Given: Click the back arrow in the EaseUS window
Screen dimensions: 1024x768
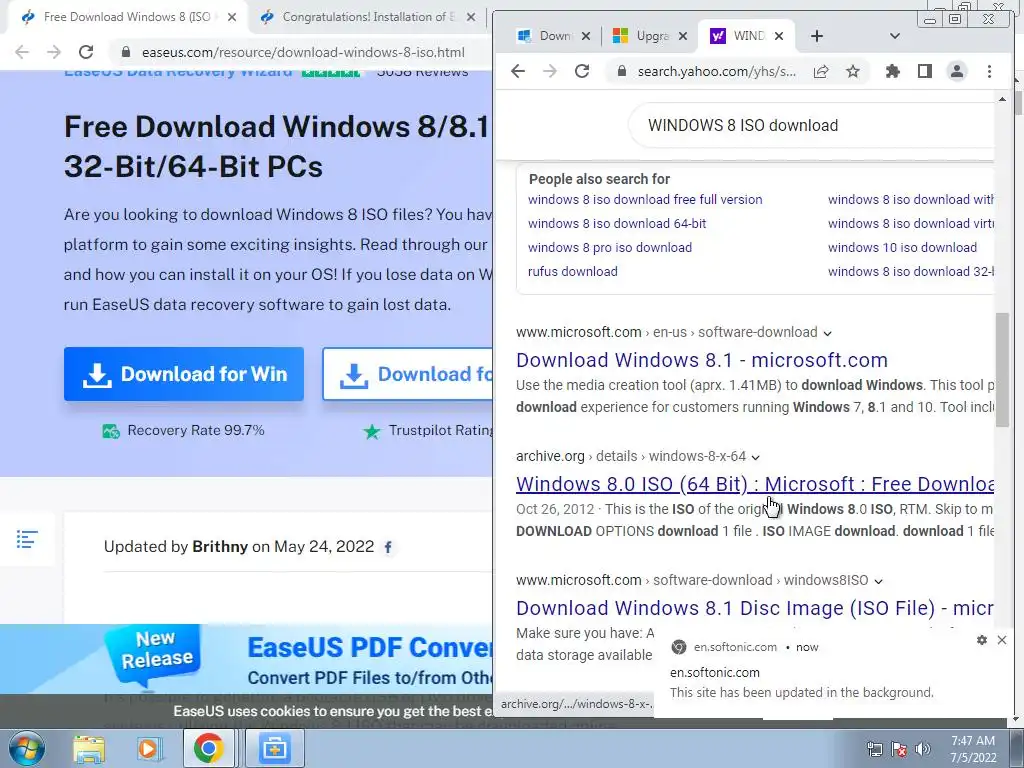Looking at the screenshot, I should pyautogui.click(x=22, y=52).
